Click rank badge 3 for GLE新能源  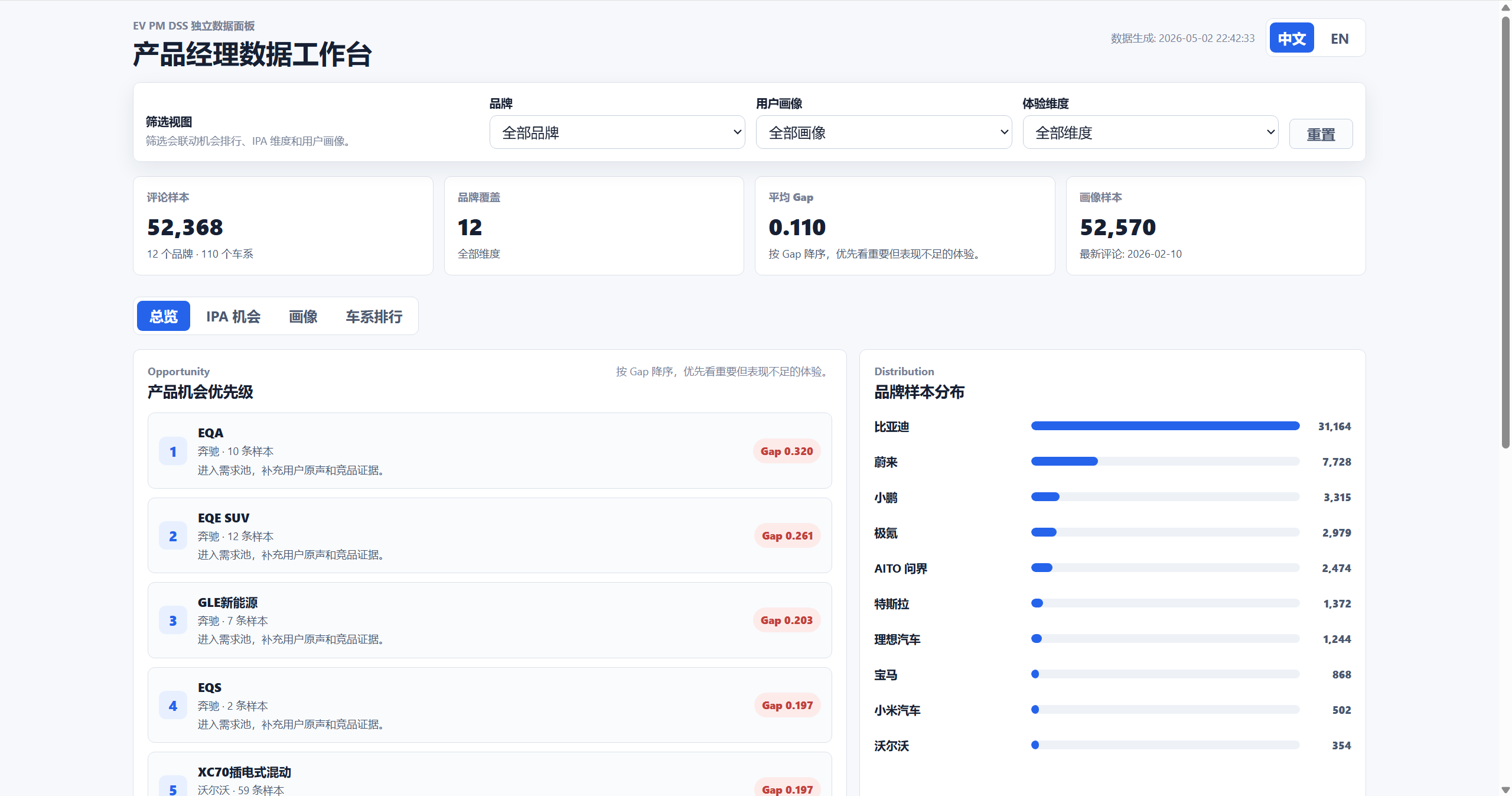click(173, 620)
